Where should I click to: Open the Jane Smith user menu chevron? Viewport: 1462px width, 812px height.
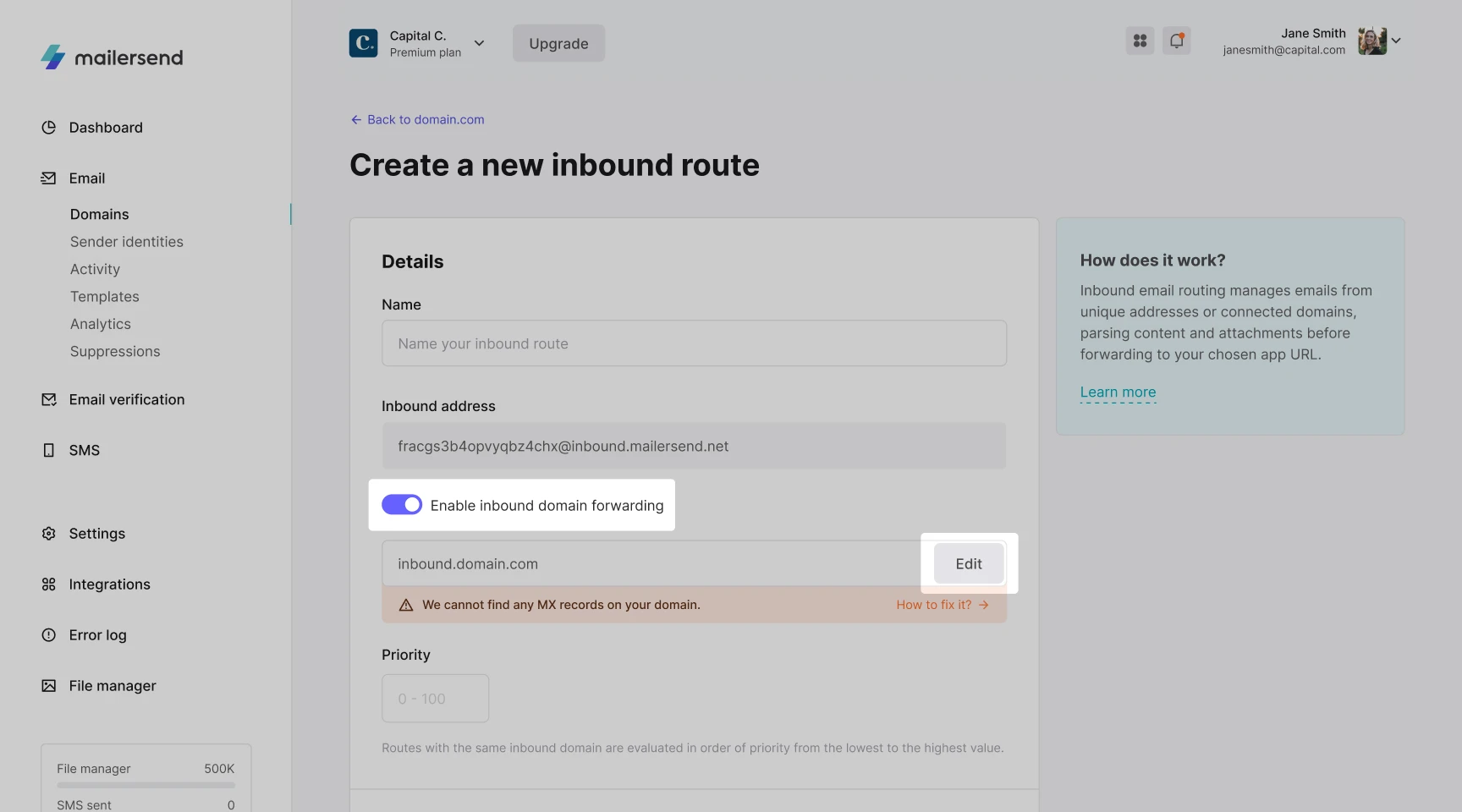[1396, 41]
